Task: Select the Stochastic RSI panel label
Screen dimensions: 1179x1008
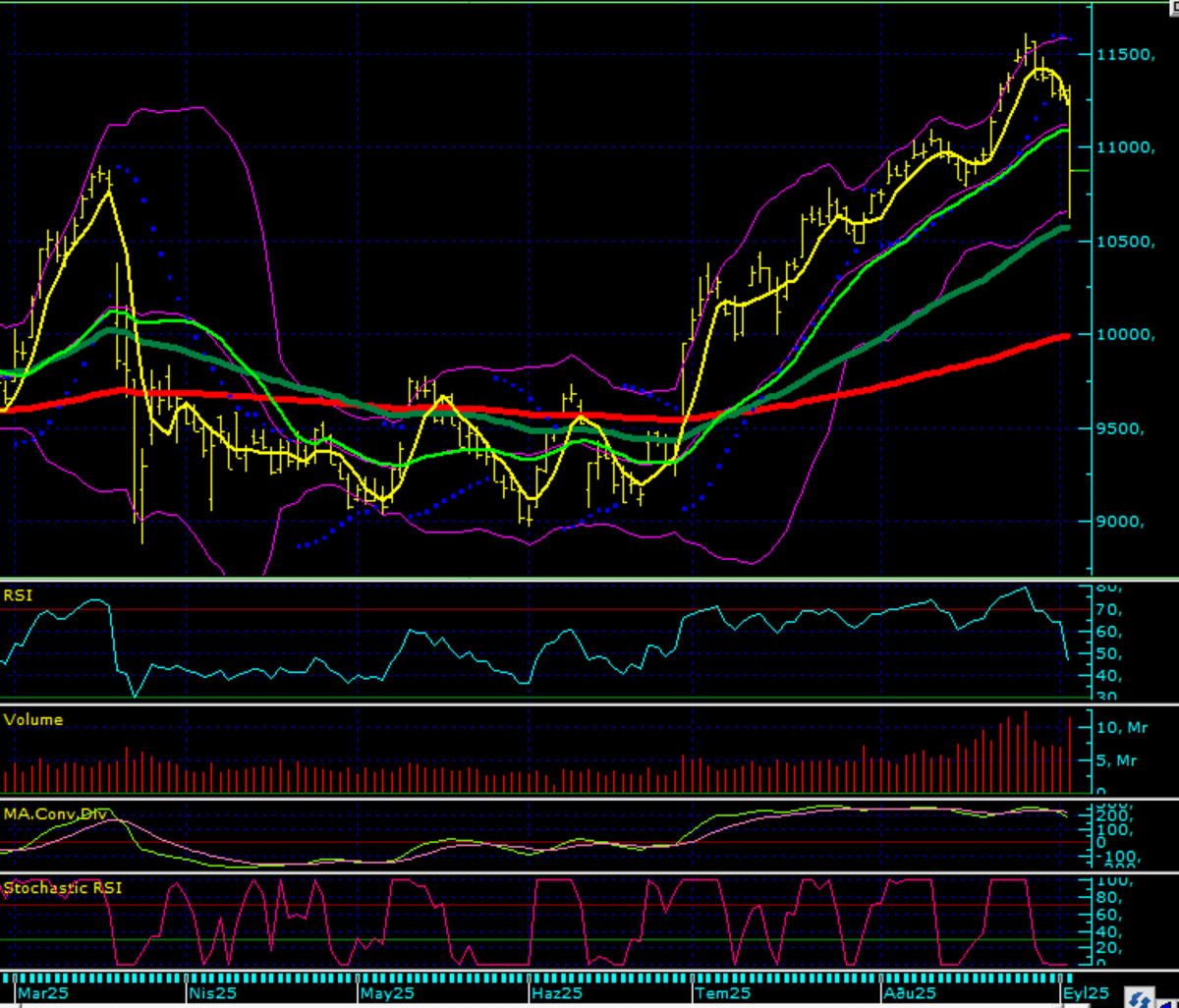Action: (63, 888)
